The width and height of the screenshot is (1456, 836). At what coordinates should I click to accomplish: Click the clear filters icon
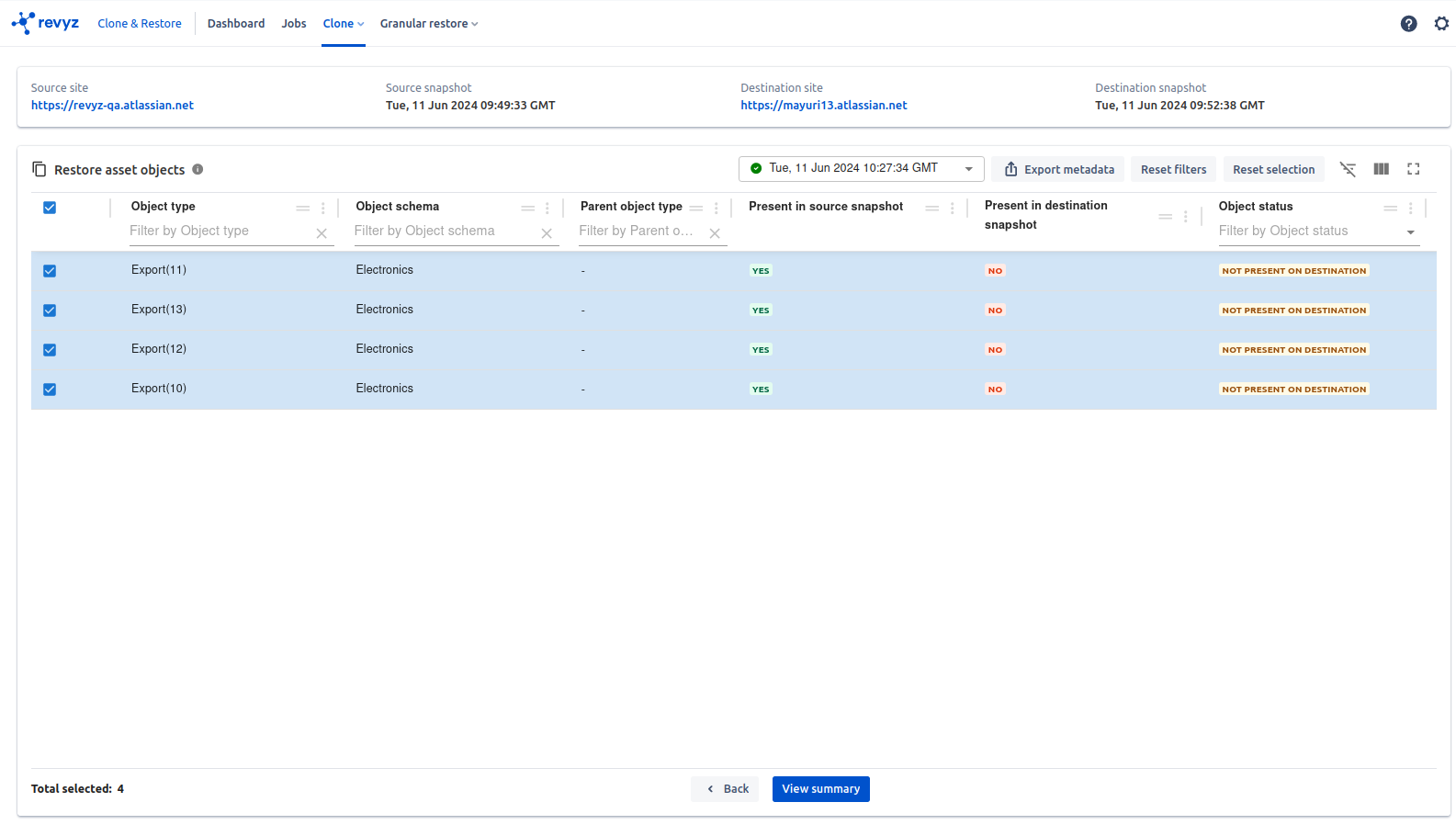coord(1348,169)
